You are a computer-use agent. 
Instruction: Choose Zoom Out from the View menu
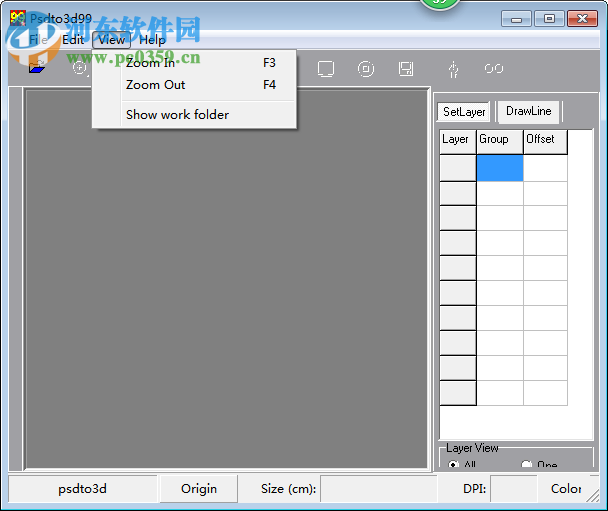point(194,85)
